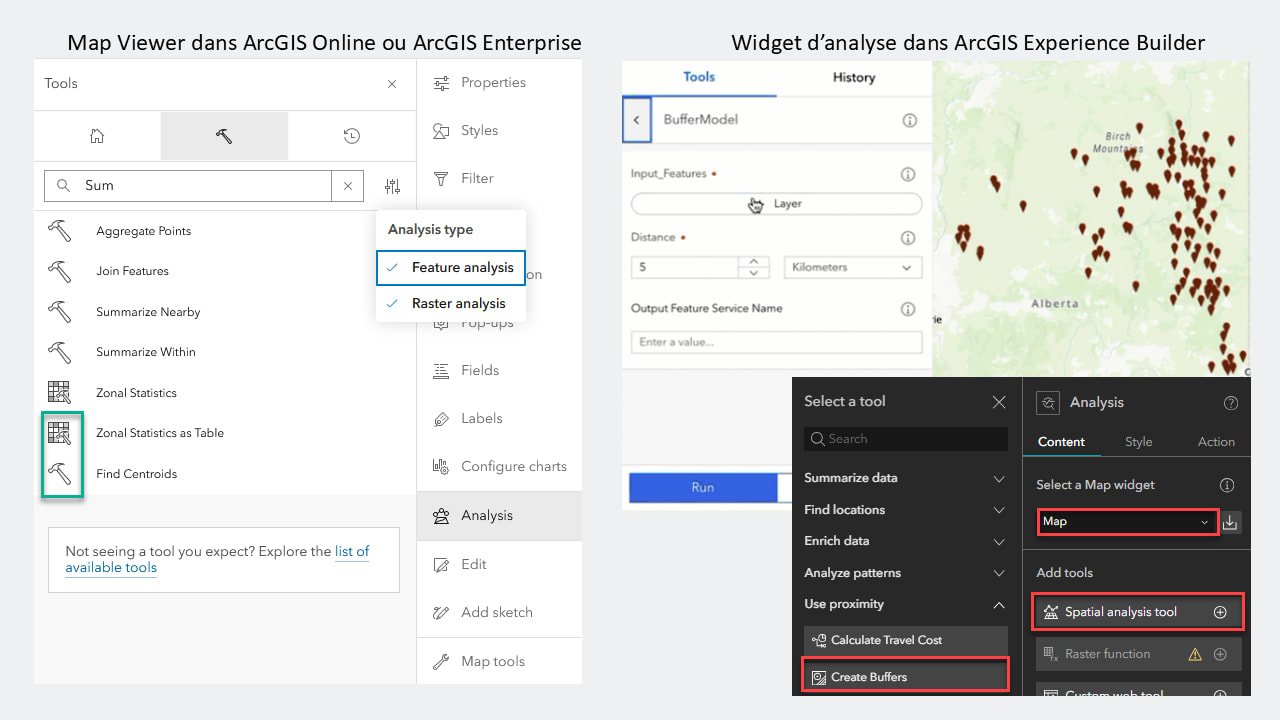Open the history clock tab icon
Viewport: 1280px width, 720px height.
pos(351,136)
